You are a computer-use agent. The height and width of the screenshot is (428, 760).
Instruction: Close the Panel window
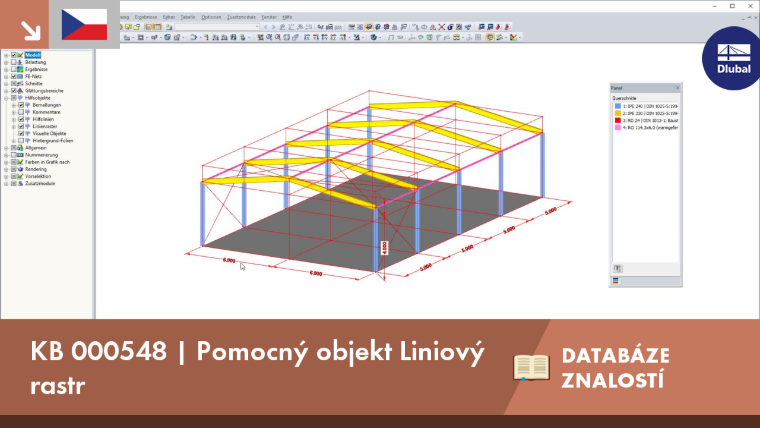tap(677, 88)
